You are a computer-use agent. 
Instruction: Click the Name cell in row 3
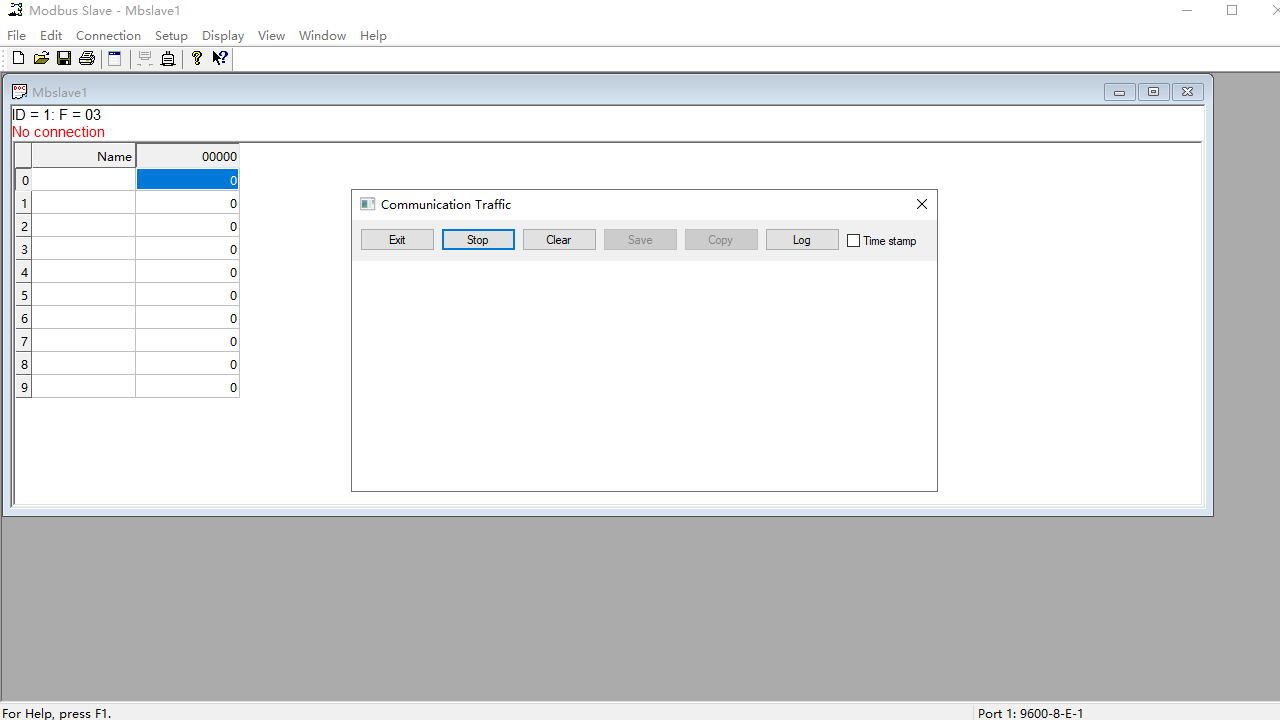tap(84, 249)
